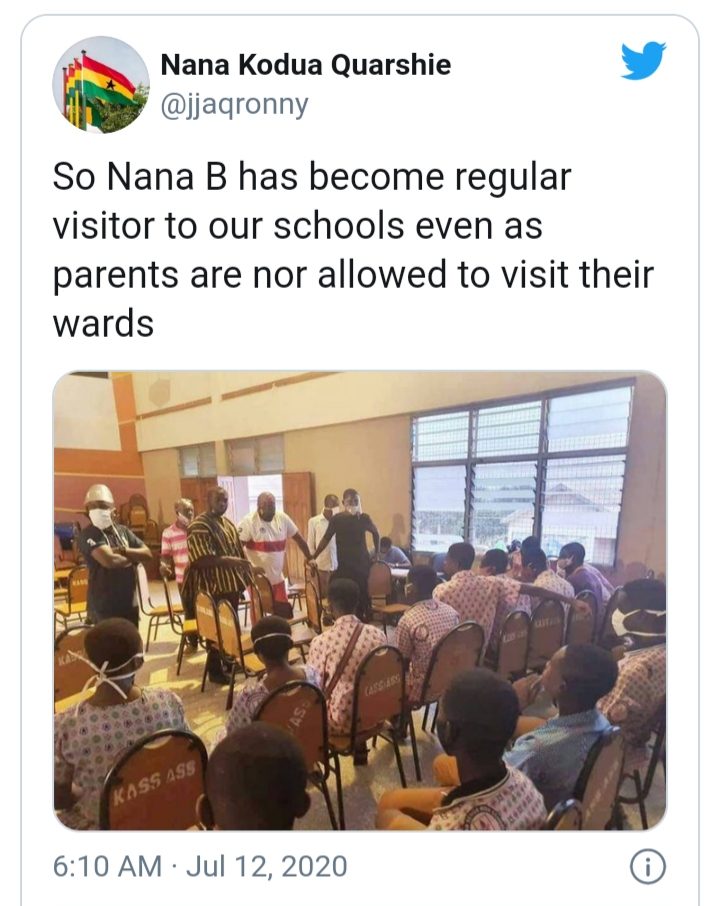Viewport: 720px width, 906px height.
Task: Open the 6:10 AM timestamp link
Action: coord(107,867)
